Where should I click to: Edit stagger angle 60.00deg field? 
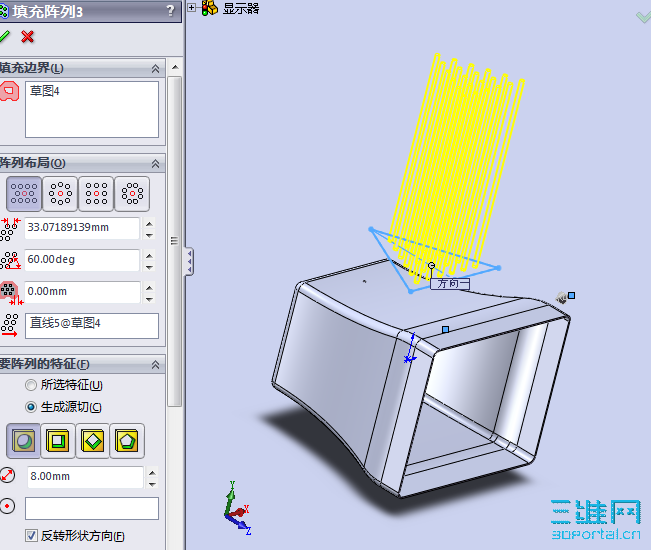click(x=82, y=260)
